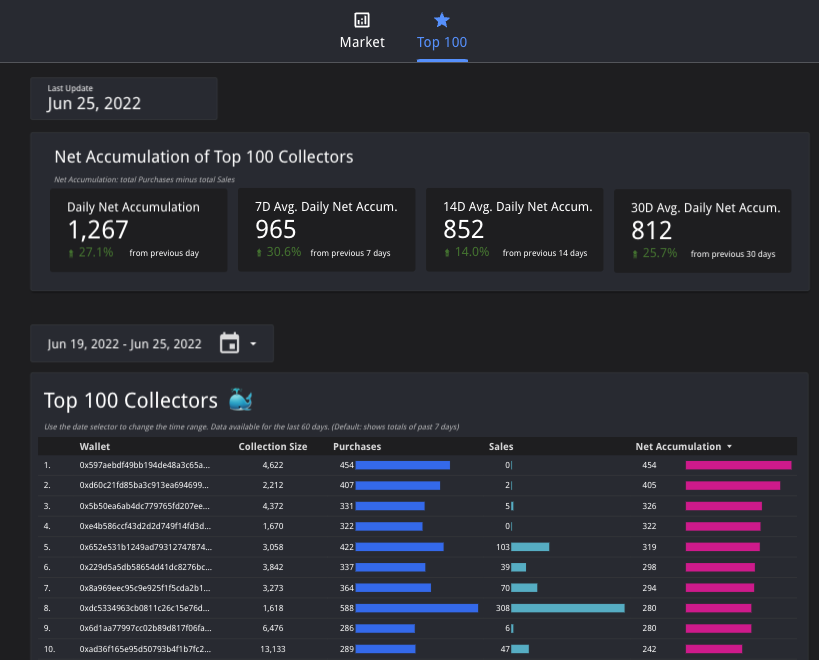The width and height of the screenshot is (819, 660).
Task: Select wallet 0x6d1aa77997cc02b89d817f06fa...
Action: (146, 628)
